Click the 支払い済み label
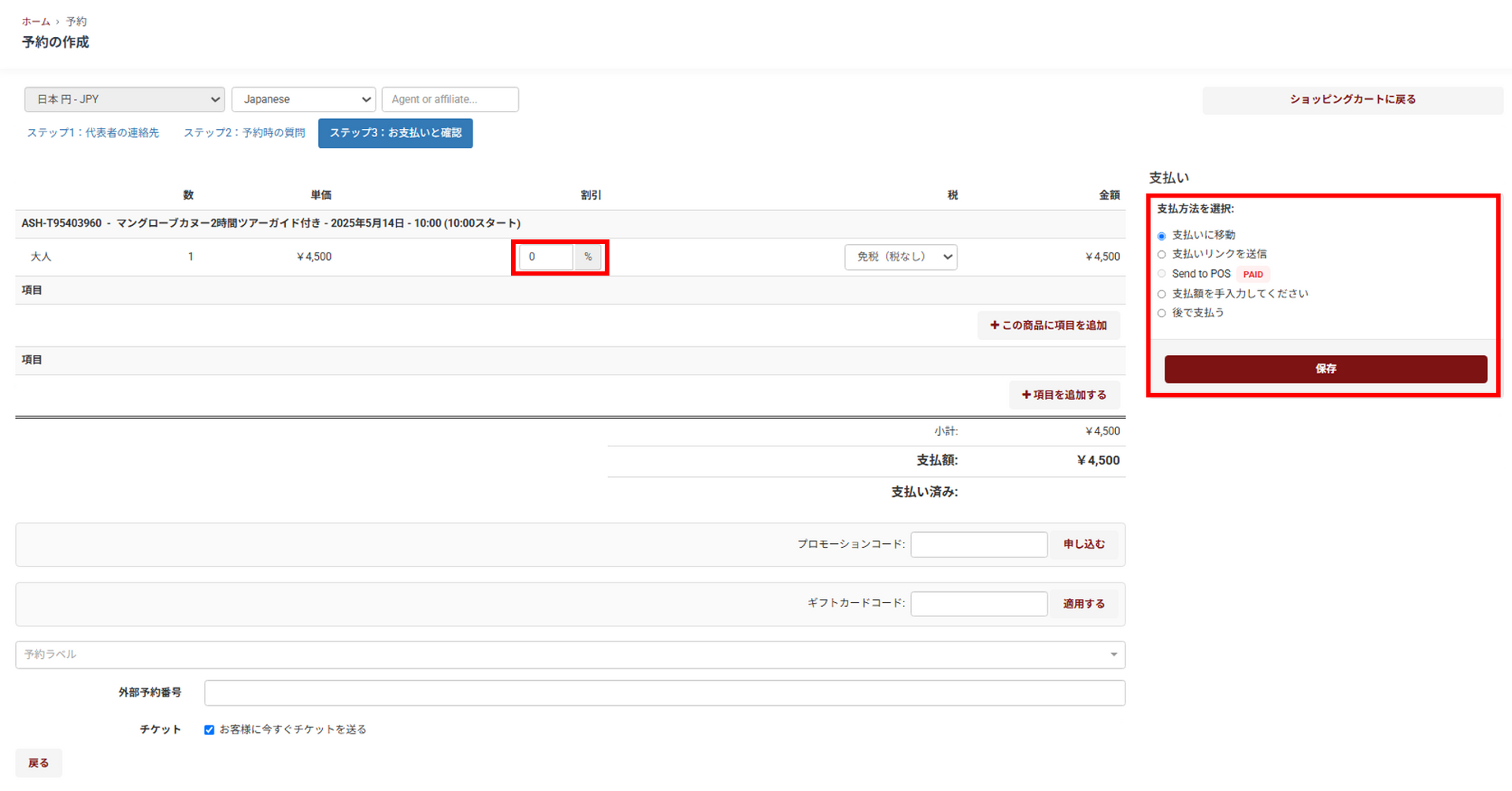This screenshot has height=791, width=1512. (x=925, y=492)
